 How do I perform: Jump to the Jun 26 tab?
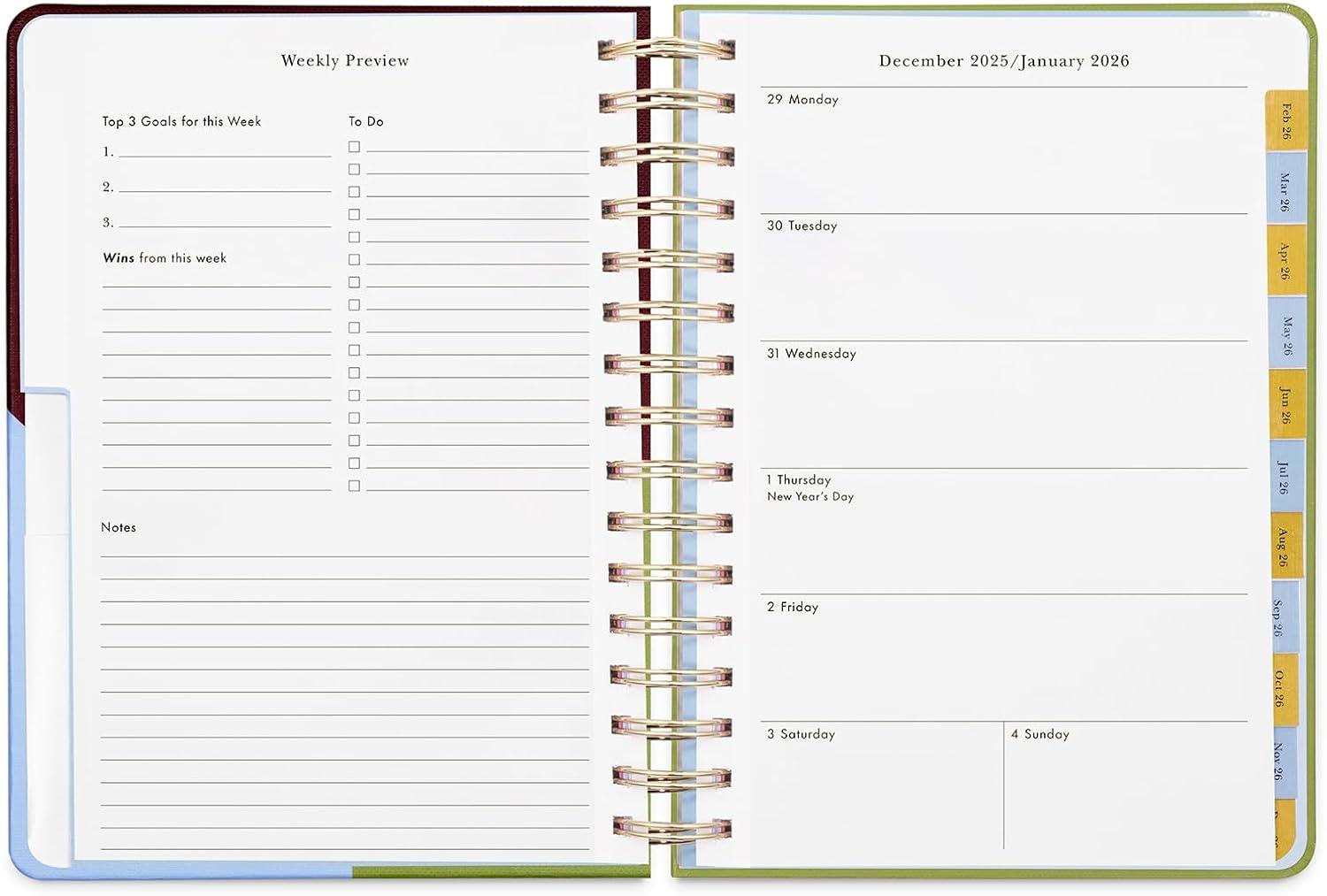coord(1285,405)
